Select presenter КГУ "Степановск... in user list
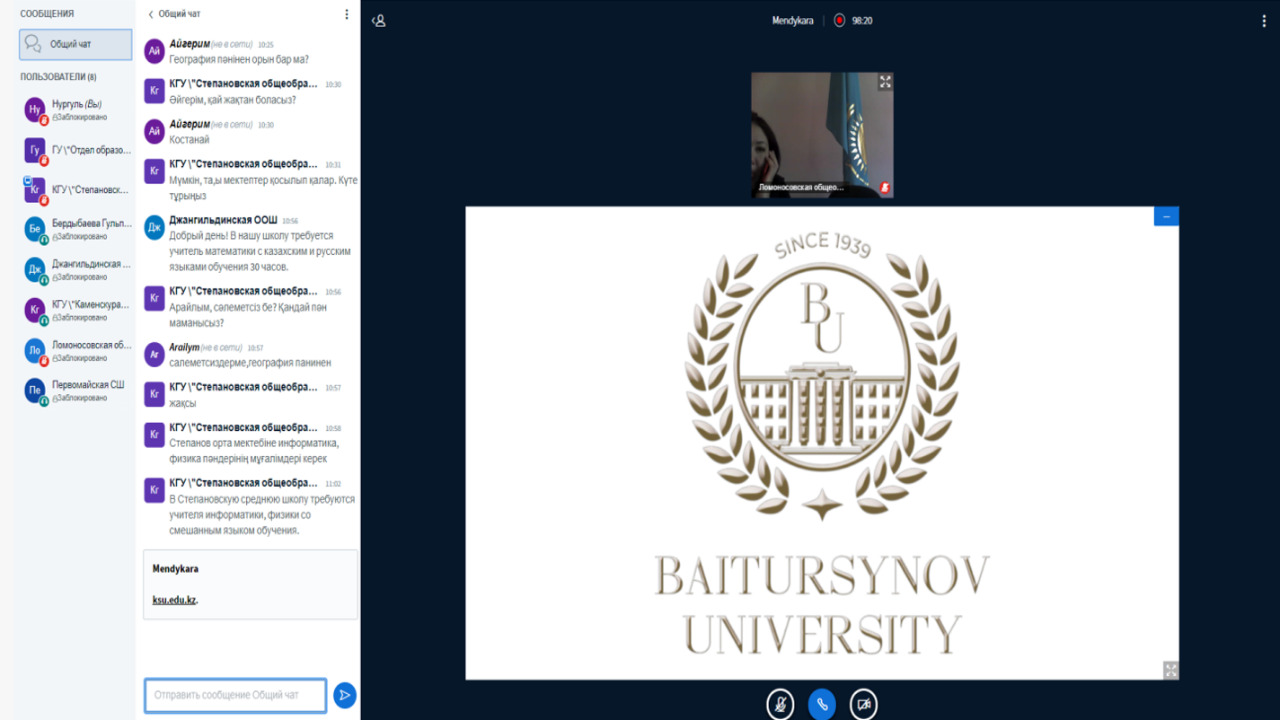 coord(76,190)
